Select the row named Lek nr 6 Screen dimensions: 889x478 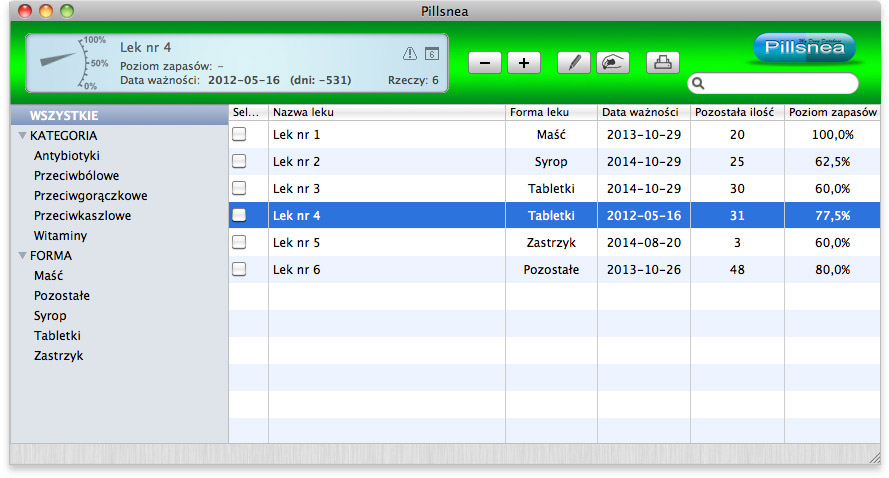click(x=554, y=269)
